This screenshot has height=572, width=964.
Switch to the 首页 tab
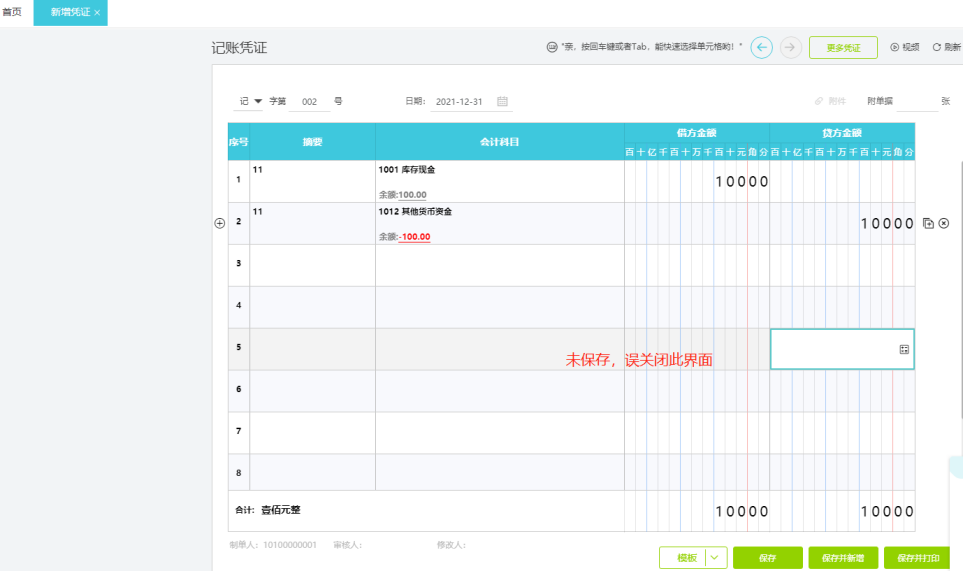12,12
